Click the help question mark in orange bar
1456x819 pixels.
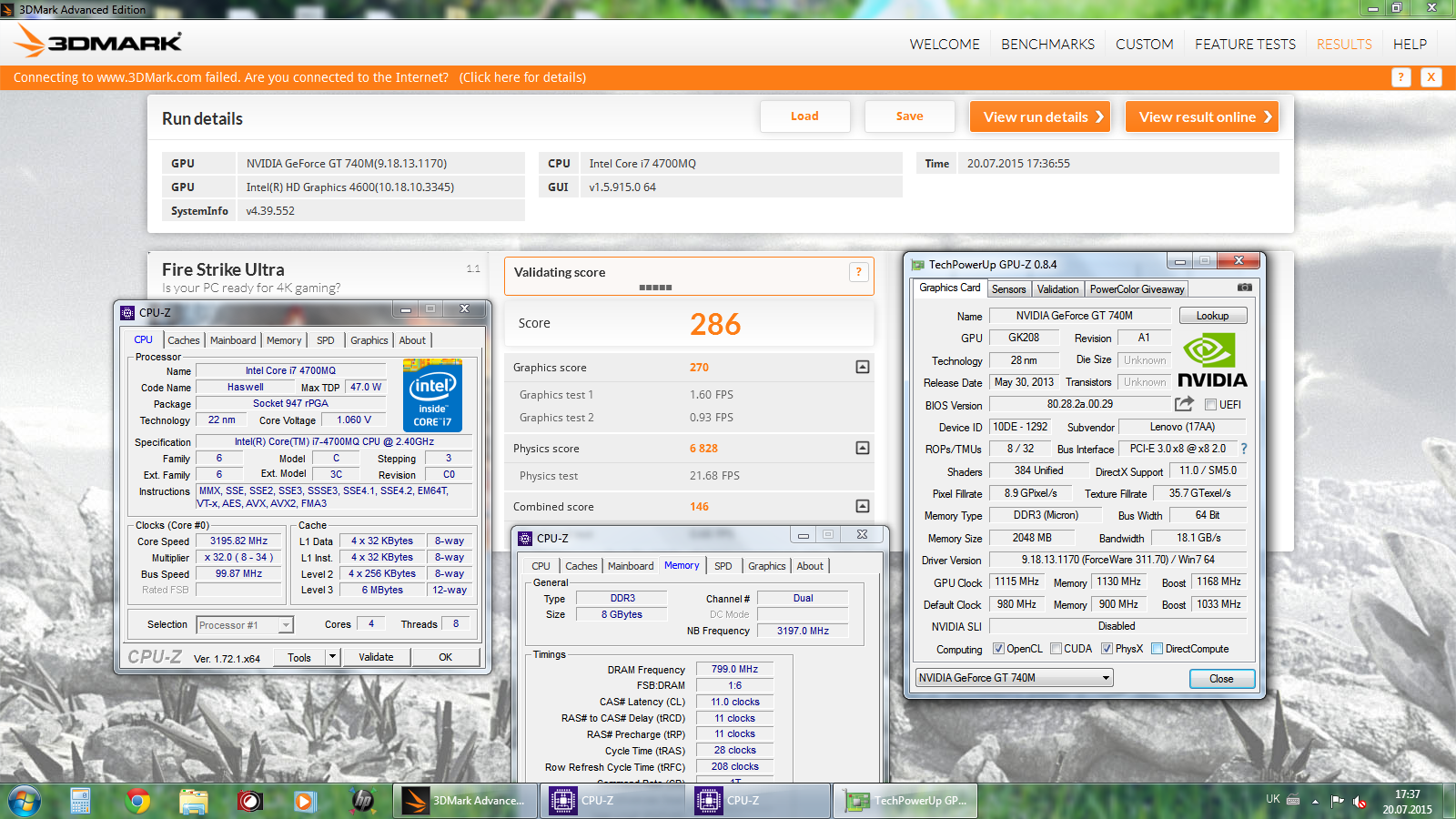pyautogui.click(x=1401, y=77)
